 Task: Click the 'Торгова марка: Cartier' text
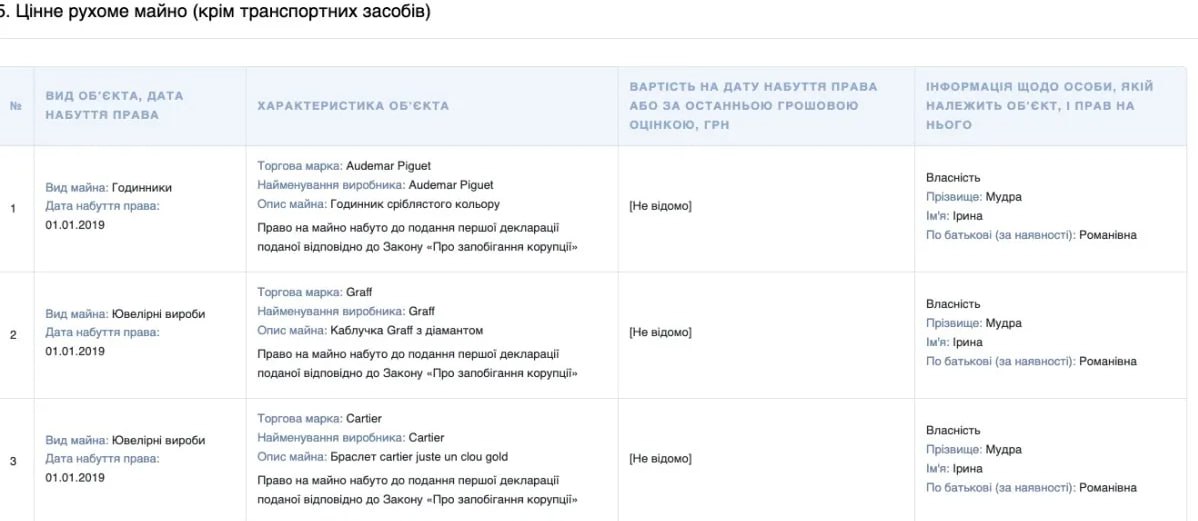click(x=319, y=418)
